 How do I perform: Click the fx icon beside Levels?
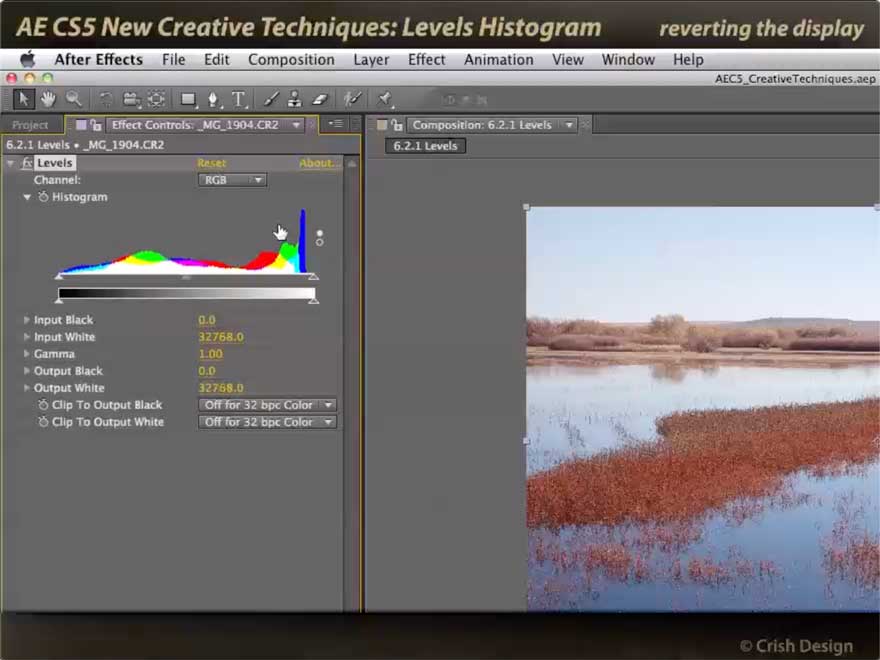point(27,163)
